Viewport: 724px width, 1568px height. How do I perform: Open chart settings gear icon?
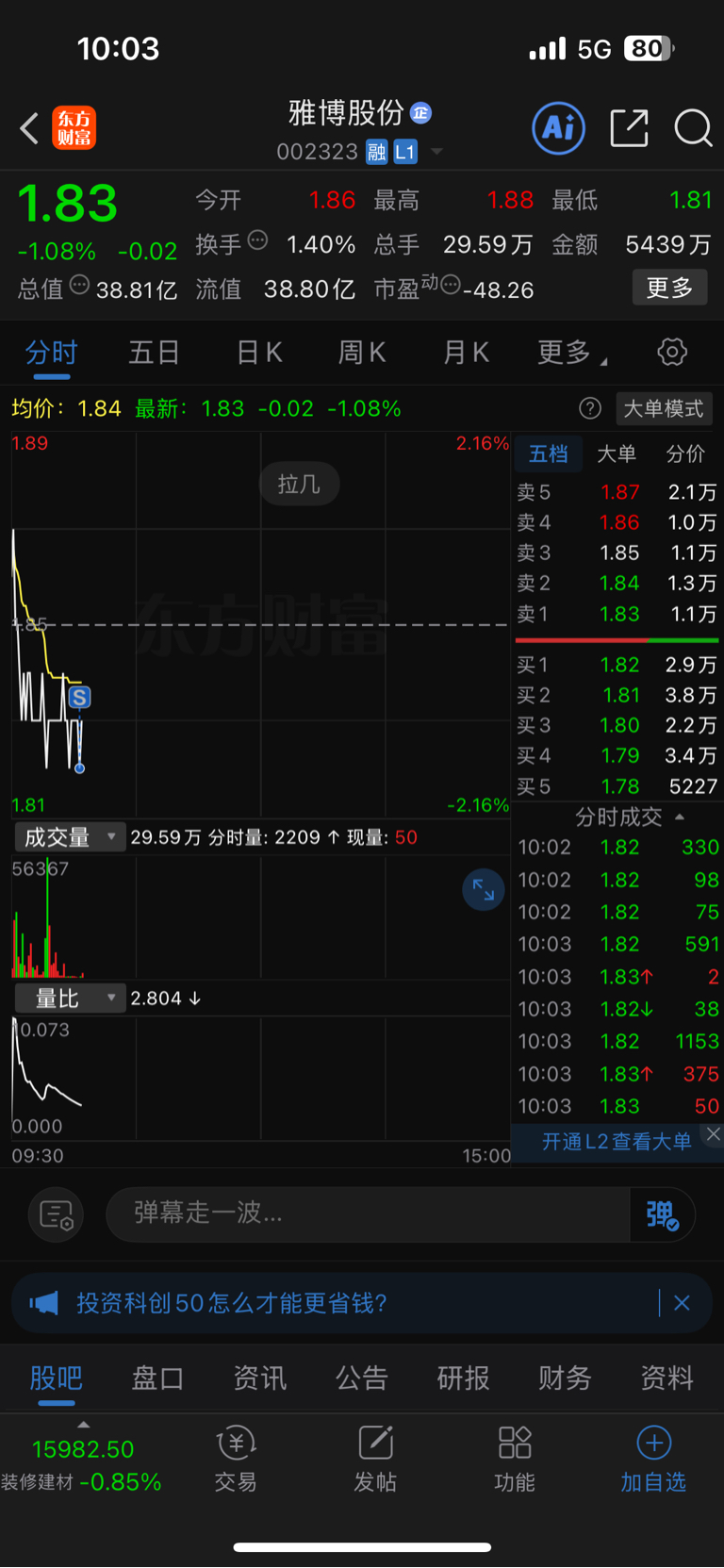click(671, 353)
